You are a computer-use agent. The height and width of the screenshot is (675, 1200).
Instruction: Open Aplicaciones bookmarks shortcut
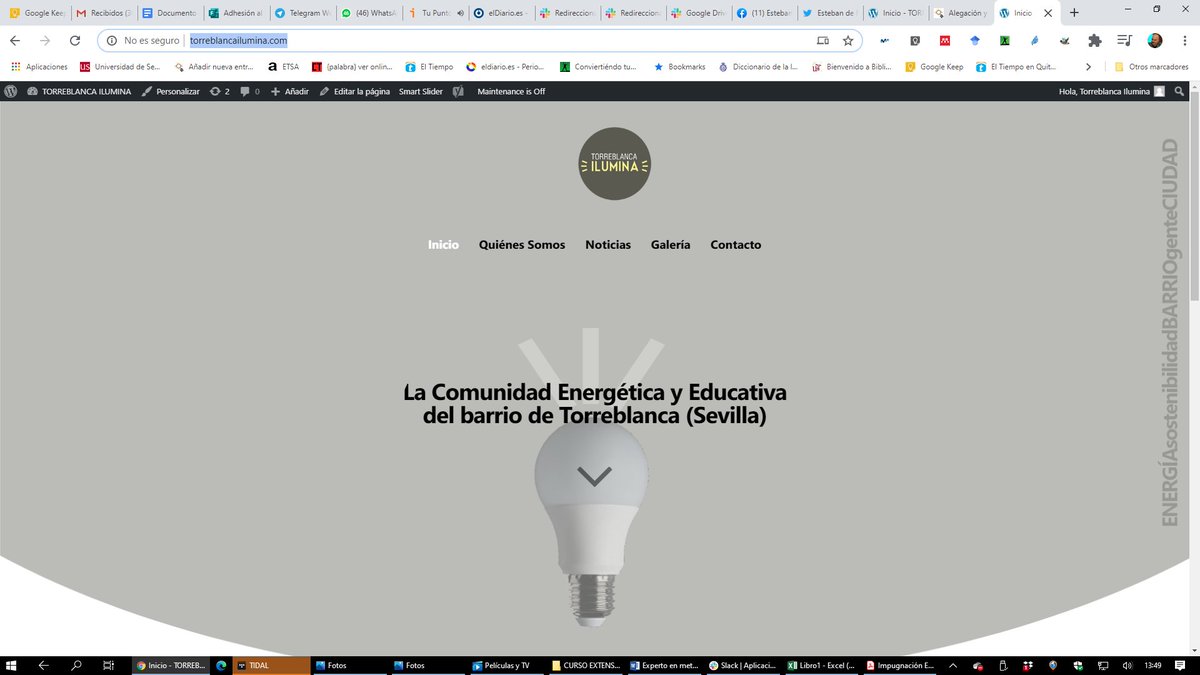coord(40,67)
